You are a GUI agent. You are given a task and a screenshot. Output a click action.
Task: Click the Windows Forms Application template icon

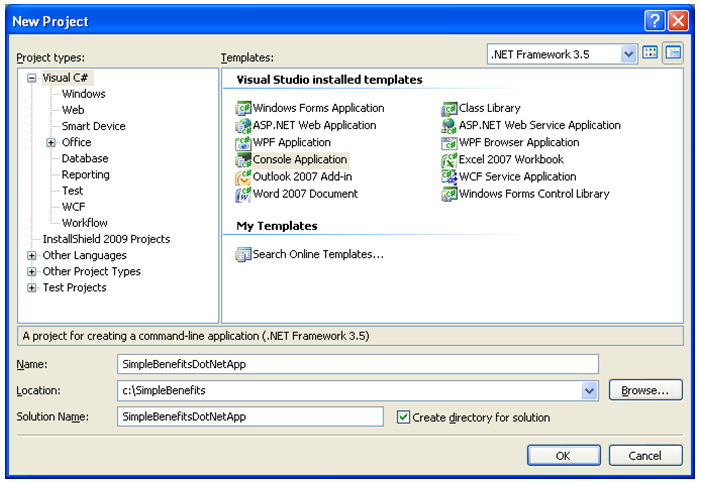click(243, 108)
